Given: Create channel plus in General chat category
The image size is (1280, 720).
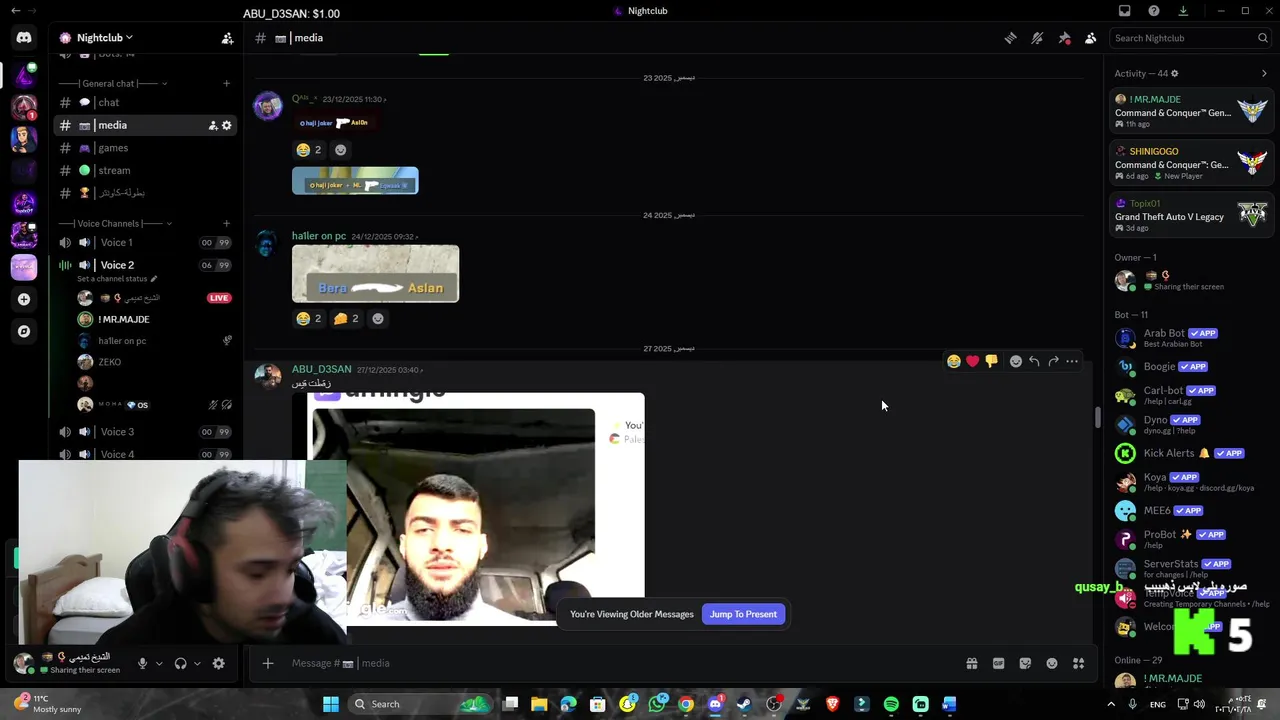Looking at the screenshot, I should [226, 84].
